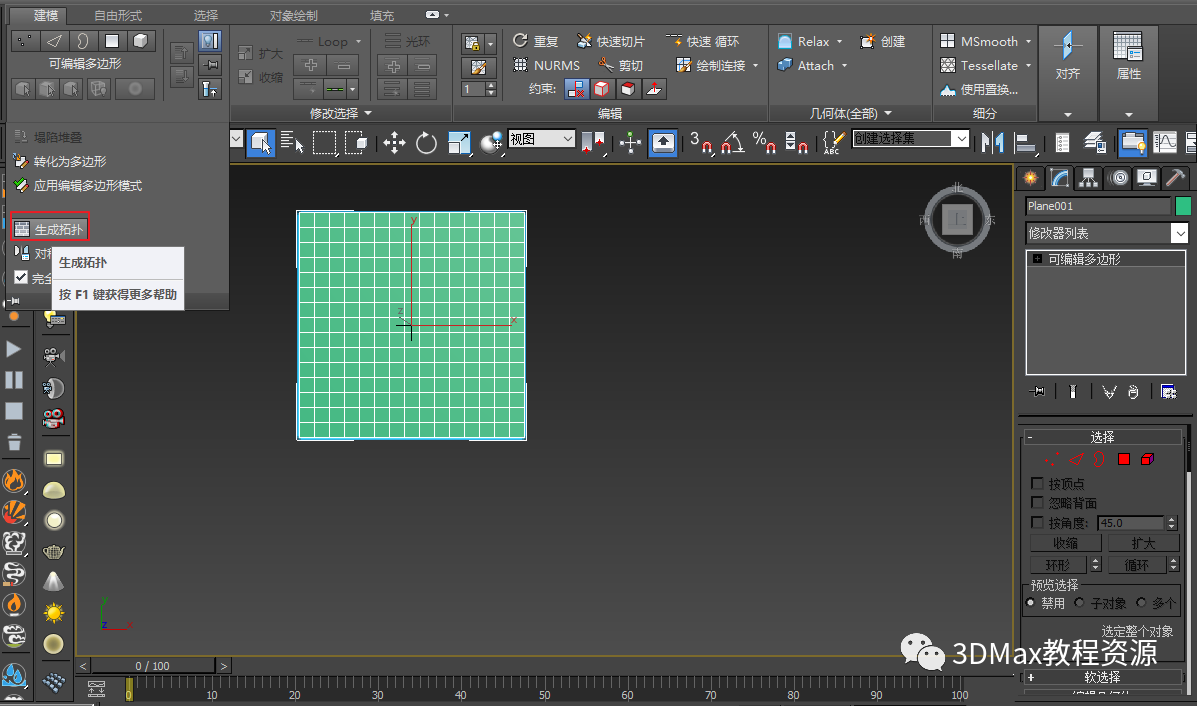Select Element sub-object mode in ribbon

click(140, 40)
